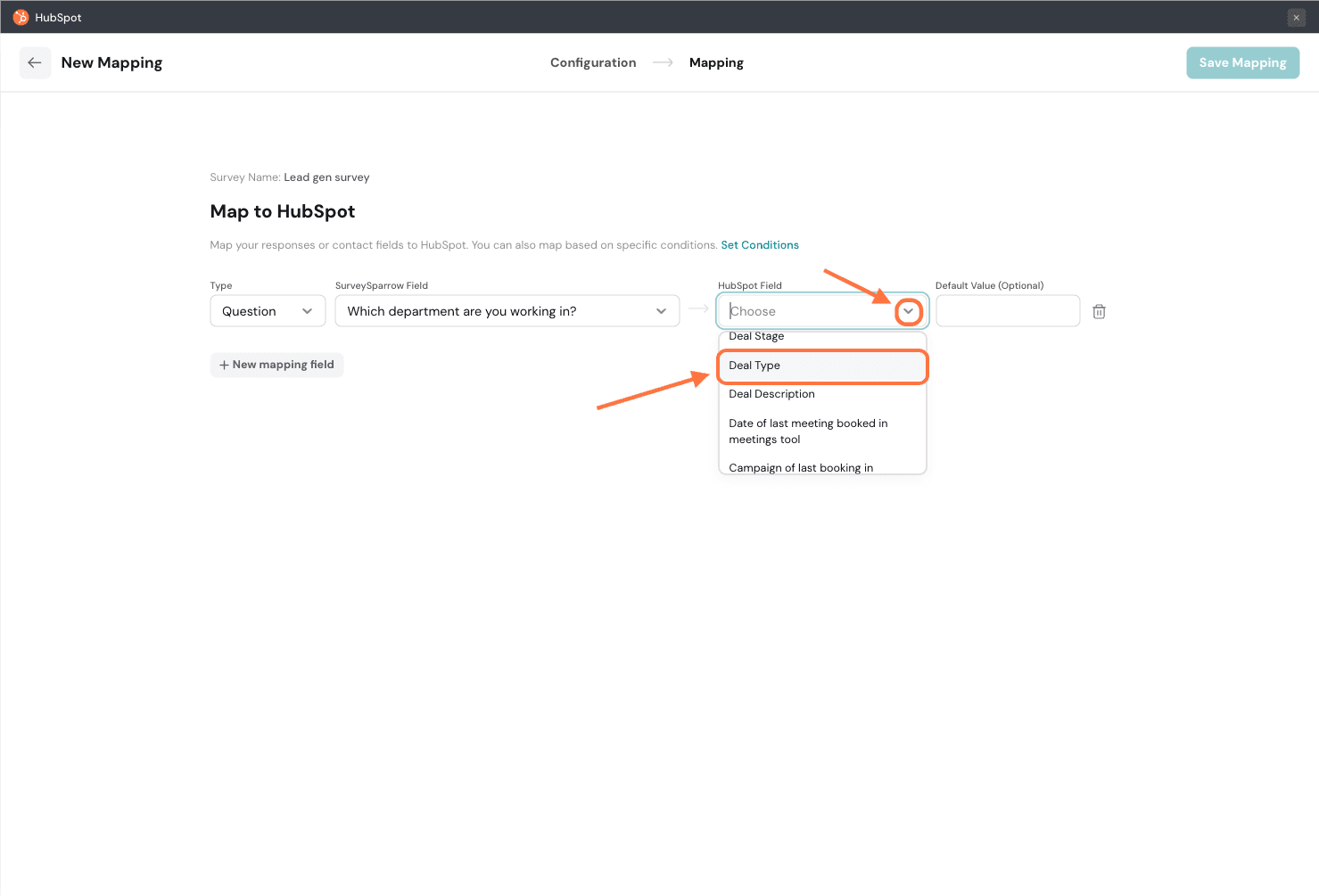This screenshot has width=1319, height=896.
Task: Expand the HubSpot Field chevron arrow
Action: pos(908,311)
